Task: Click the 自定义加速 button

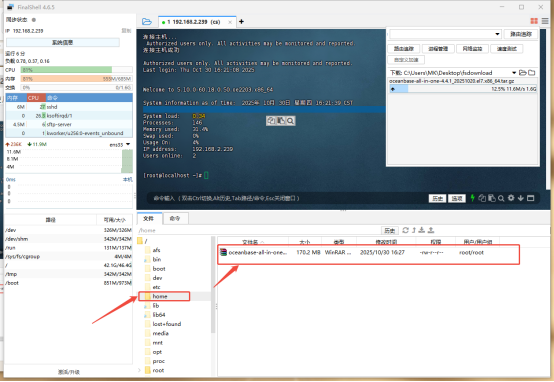Action: click(406, 60)
